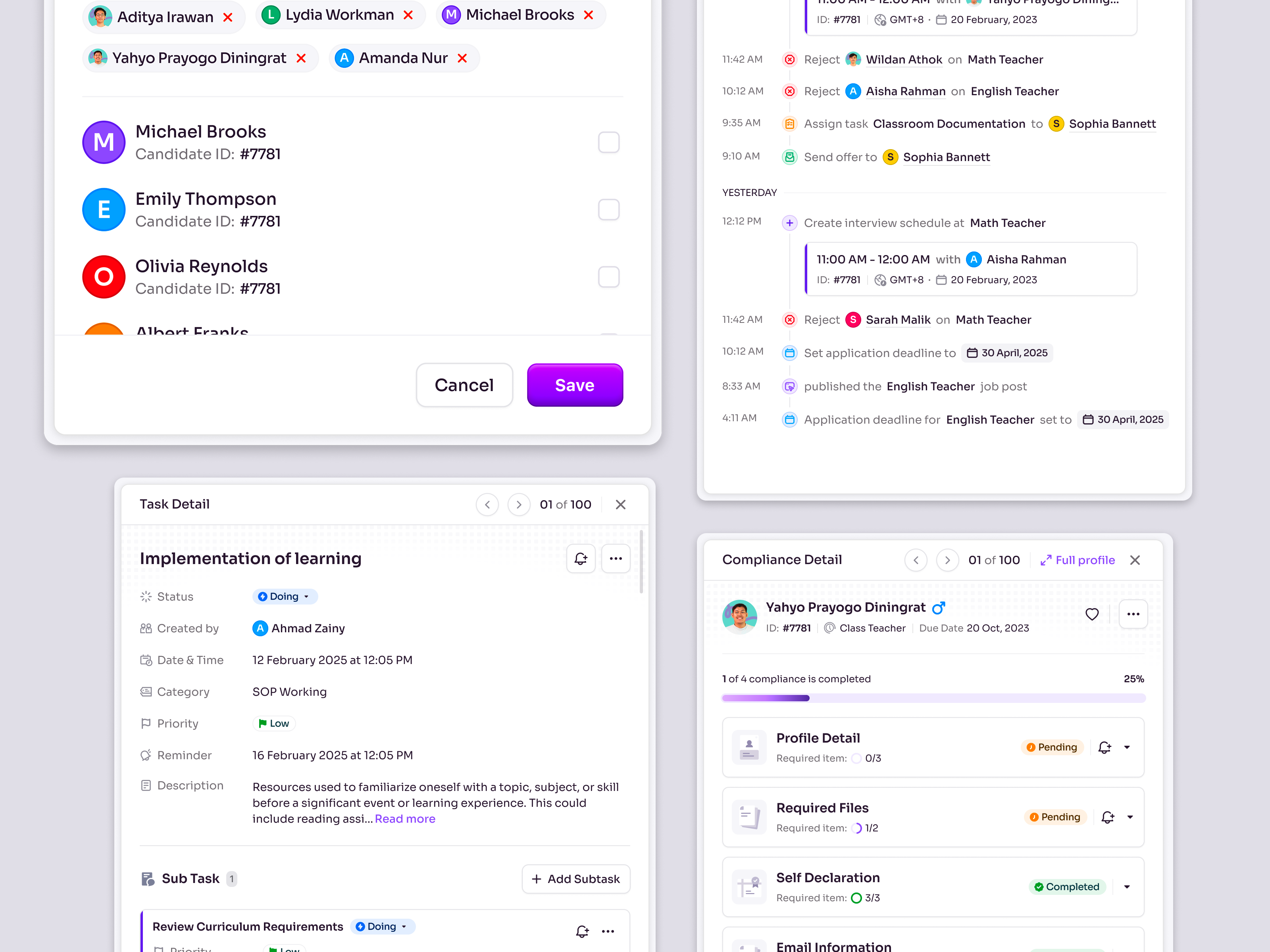Click the notification bell on Required Files

(1108, 817)
